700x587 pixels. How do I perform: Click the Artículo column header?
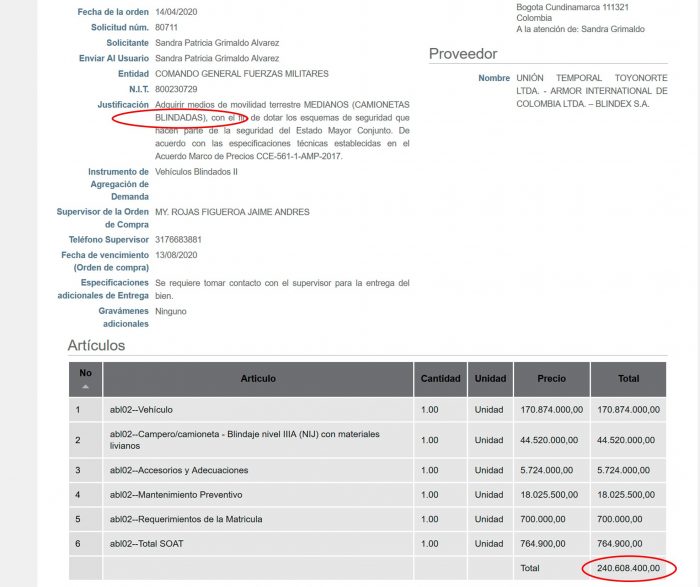tap(258, 379)
